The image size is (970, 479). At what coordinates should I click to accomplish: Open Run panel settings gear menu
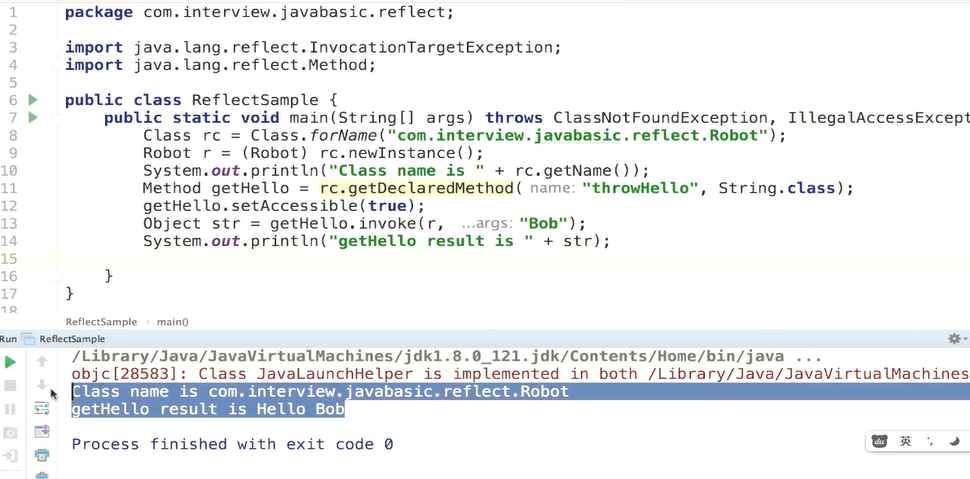click(x=955, y=339)
